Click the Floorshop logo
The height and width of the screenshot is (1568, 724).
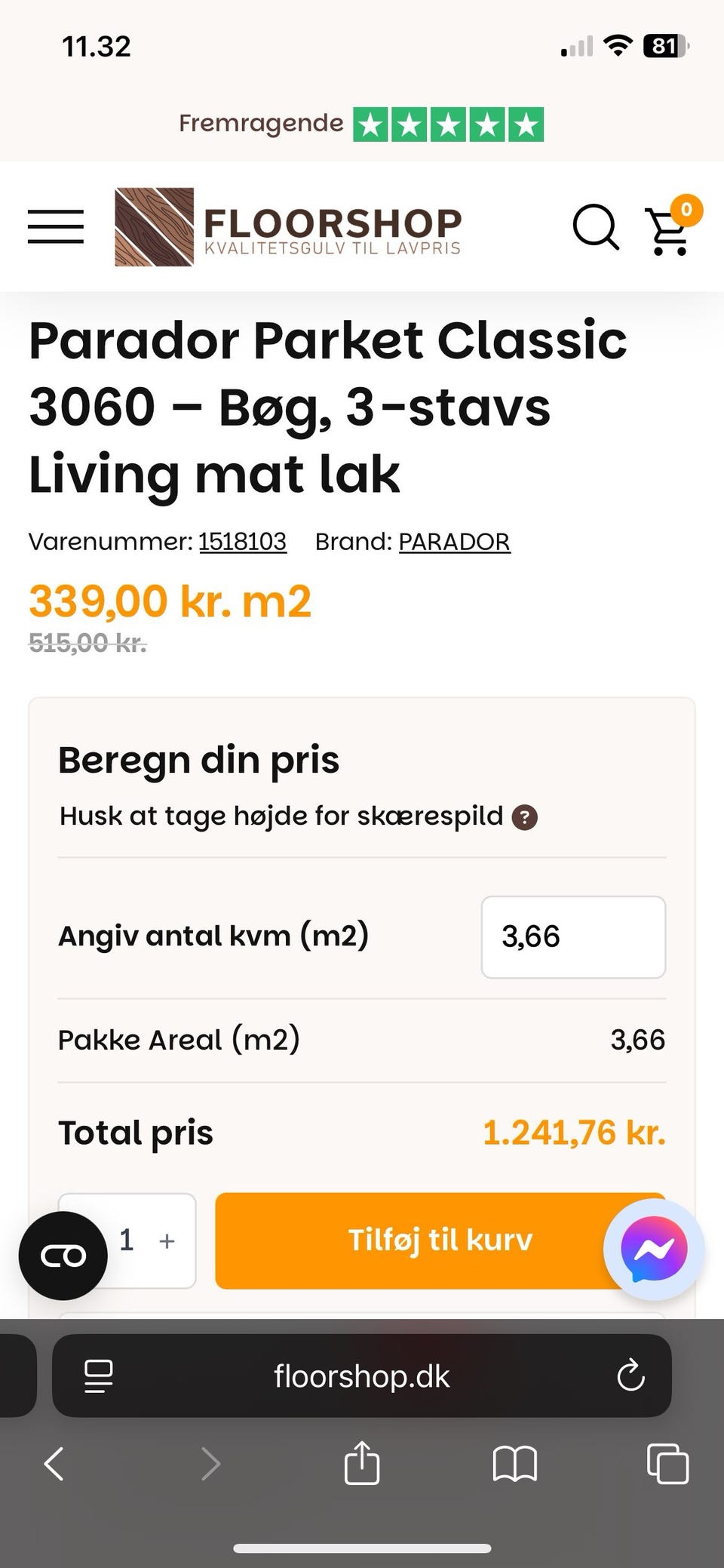287,227
